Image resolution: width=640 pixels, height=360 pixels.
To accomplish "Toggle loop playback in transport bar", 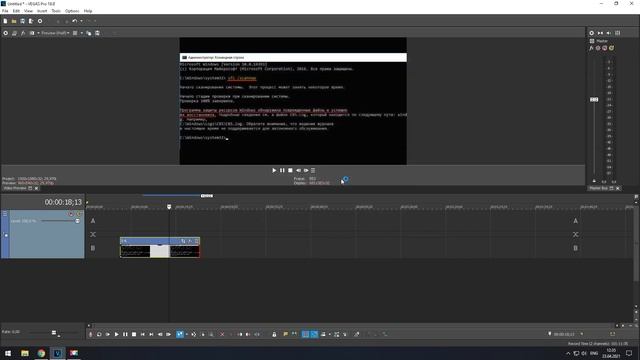I will coord(99,334).
